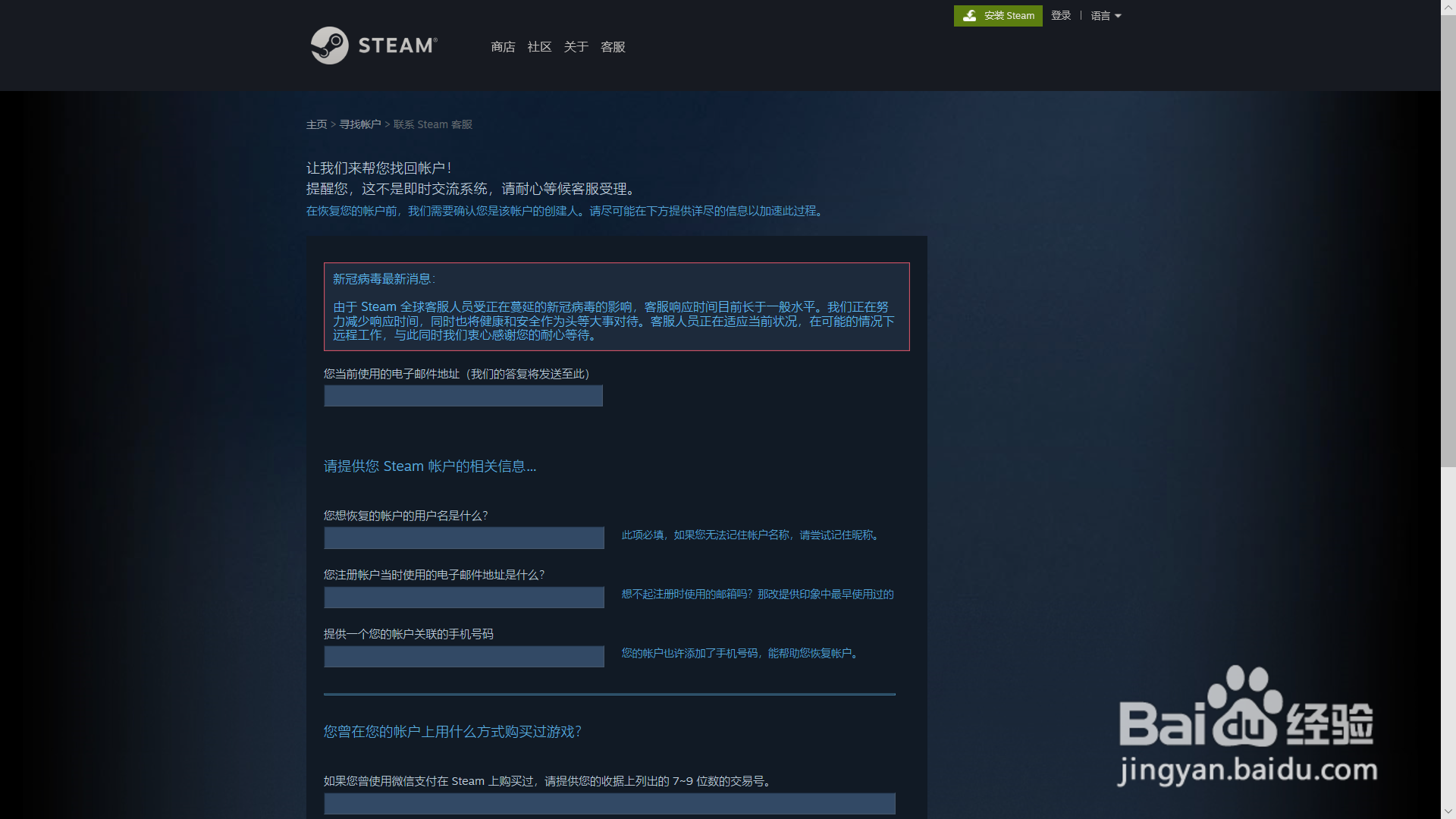Click the 提供一个您的帐户关联的手机号码 label
Screen dimensions: 1456x819
[x=409, y=634]
